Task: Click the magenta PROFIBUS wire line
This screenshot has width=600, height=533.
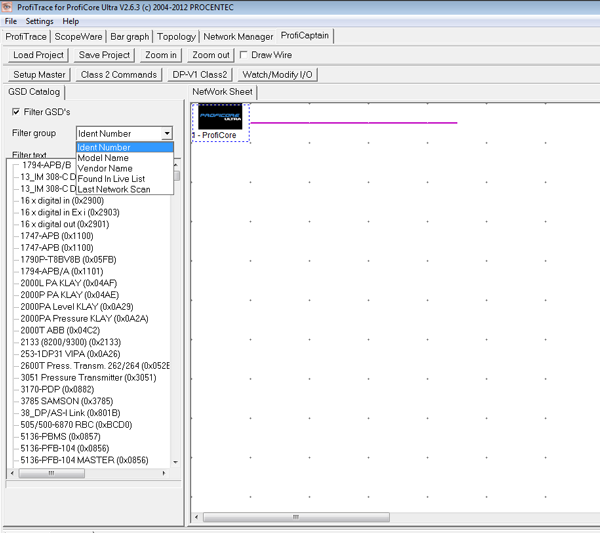Action: coord(354,123)
